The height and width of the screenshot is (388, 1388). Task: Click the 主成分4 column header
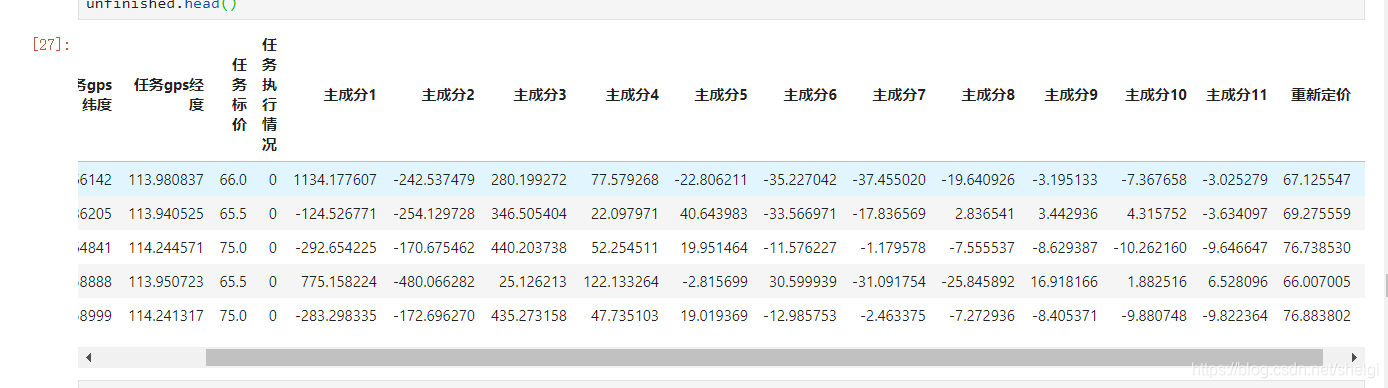632,95
